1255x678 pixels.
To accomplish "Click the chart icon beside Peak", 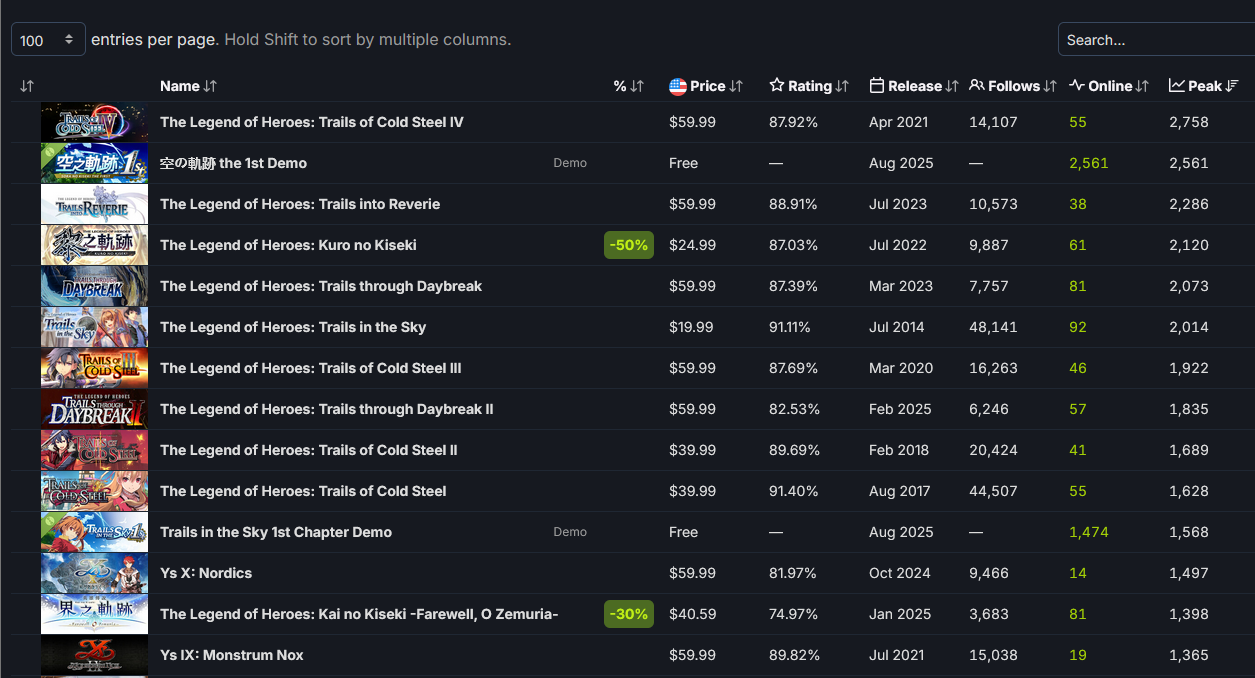I will (1177, 86).
